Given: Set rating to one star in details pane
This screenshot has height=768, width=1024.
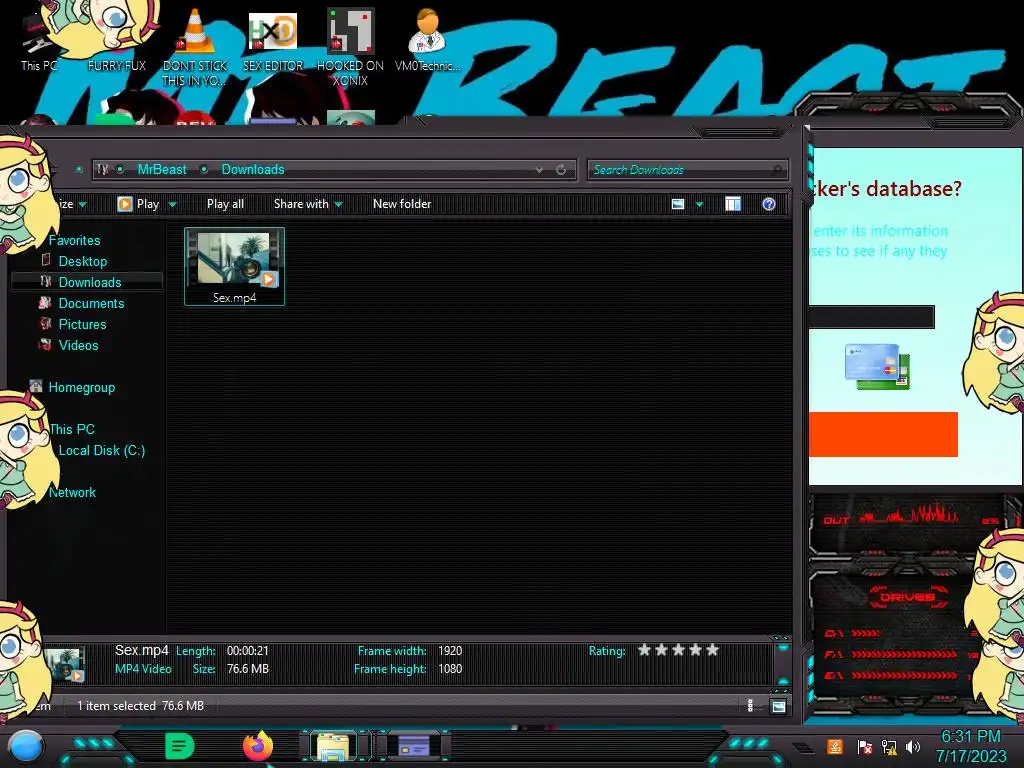Looking at the screenshot, I should click(x=645, y=650).
